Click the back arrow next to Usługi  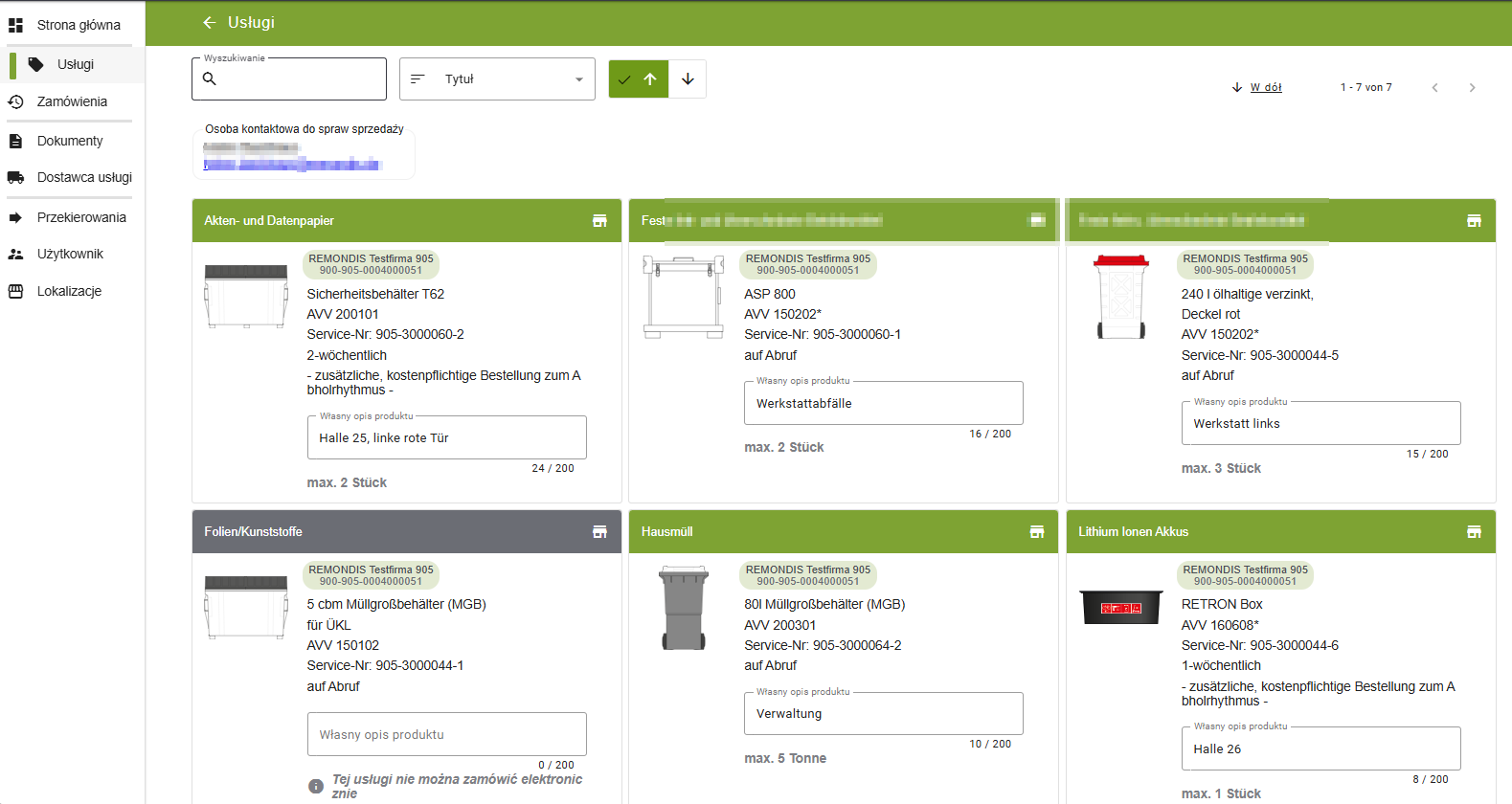coord(210,22)
